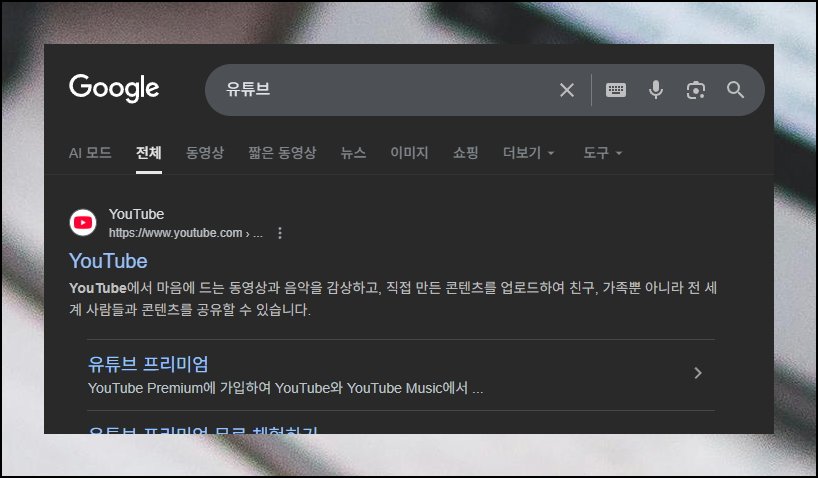The height and width of the screenshot is (478, 818).
Task: Switch to AI 모드 tab
Action: pos(90,153)
